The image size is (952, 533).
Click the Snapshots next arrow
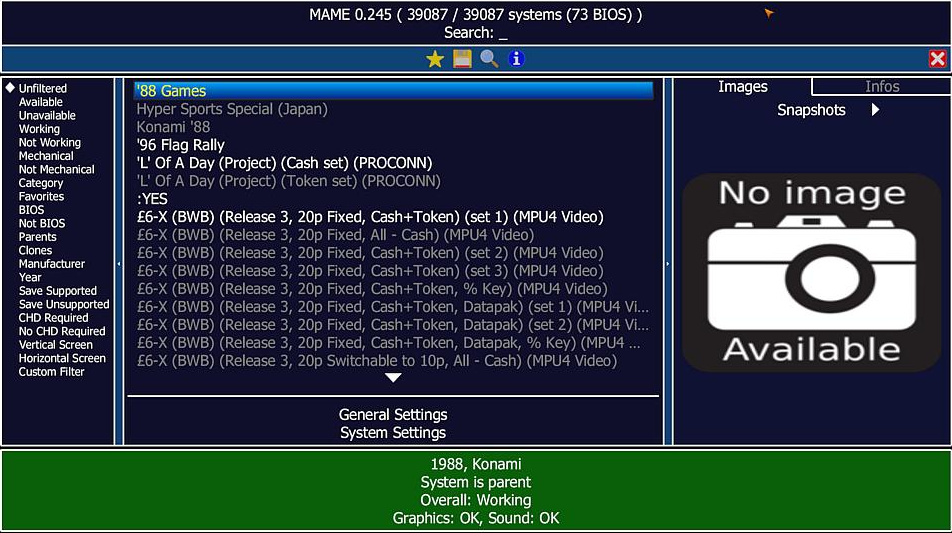(875, 110)
